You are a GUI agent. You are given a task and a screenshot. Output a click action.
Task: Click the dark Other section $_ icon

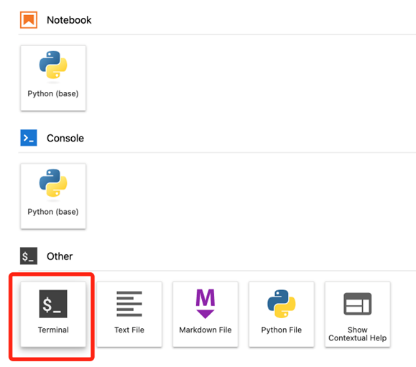tap(28, 256)
